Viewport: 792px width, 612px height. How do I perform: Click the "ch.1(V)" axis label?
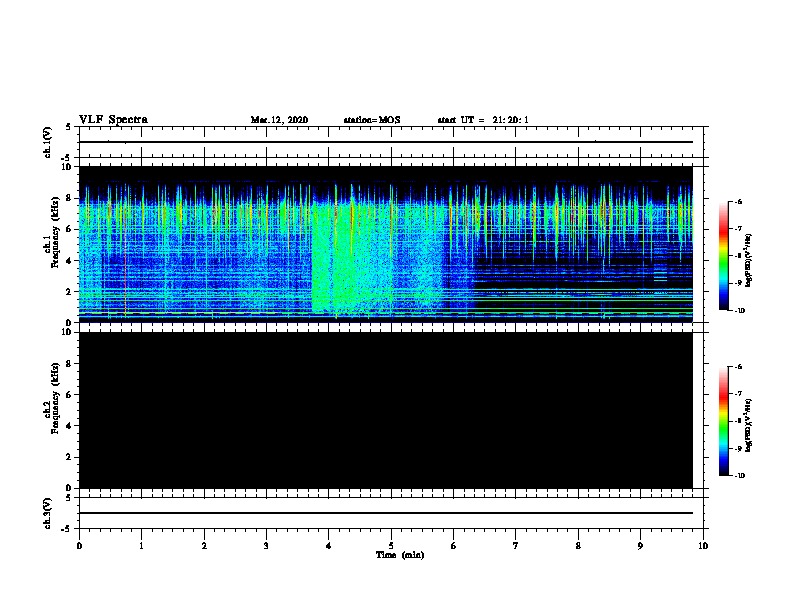[x=47, y=142]
